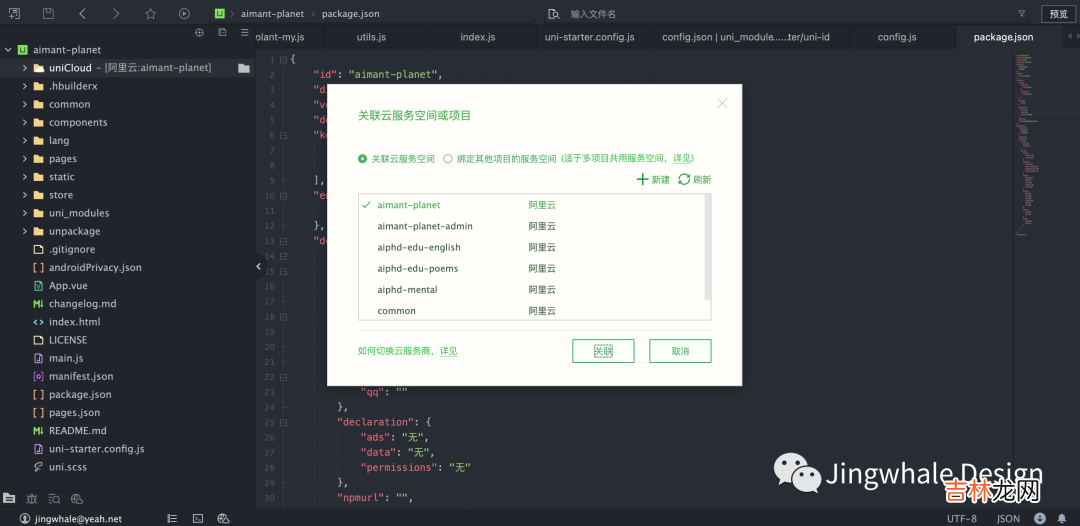This screenshot has width=1080, height=526.
Task: Click the run/play icon in toolbar
Action: coord(184,14)
